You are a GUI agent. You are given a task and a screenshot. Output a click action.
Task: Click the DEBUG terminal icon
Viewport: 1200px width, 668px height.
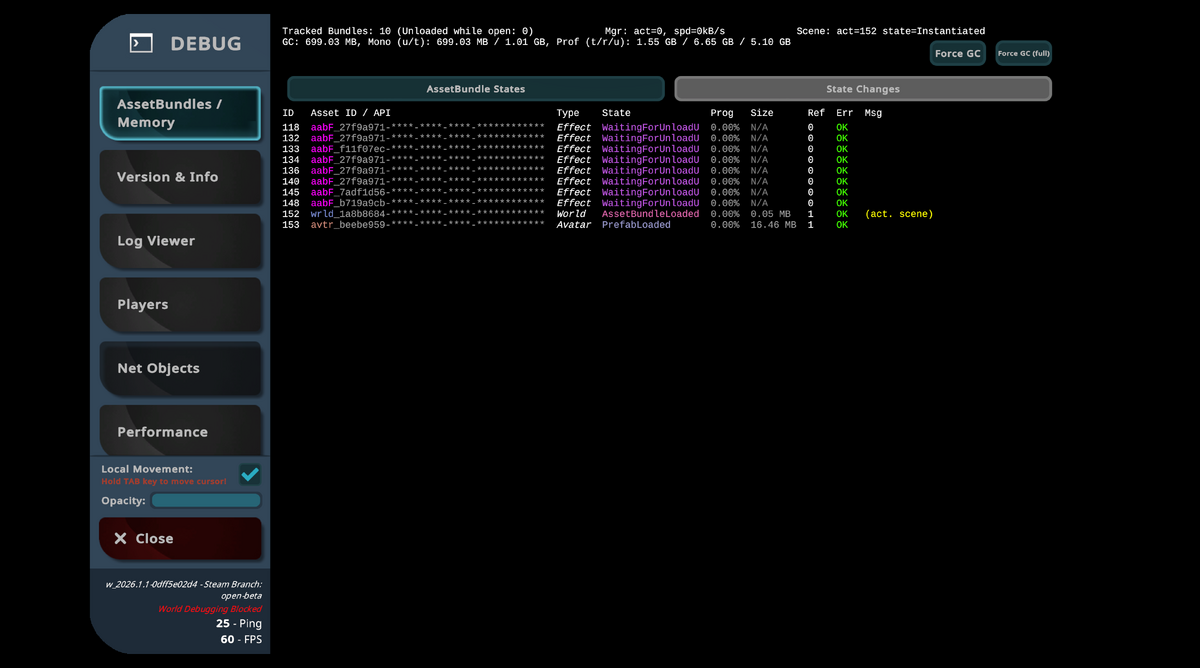coord(141,43)
